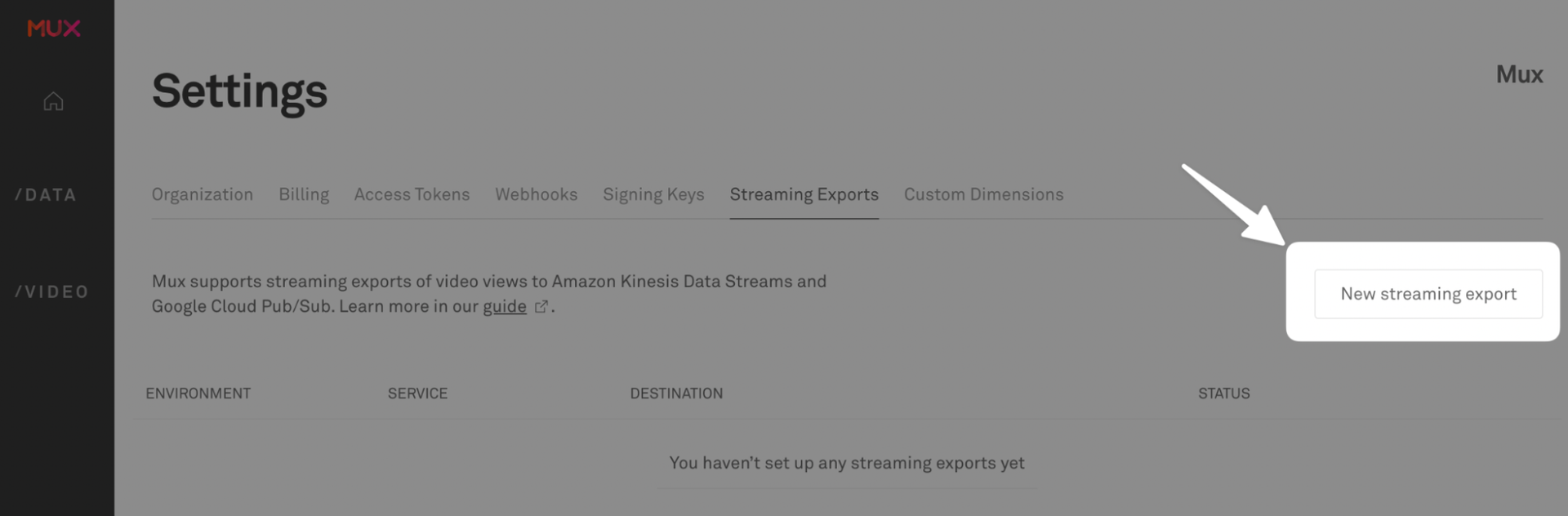Select the Streaming Exports tab
This screenshot has height=516, width=1568.
(804, 194)
